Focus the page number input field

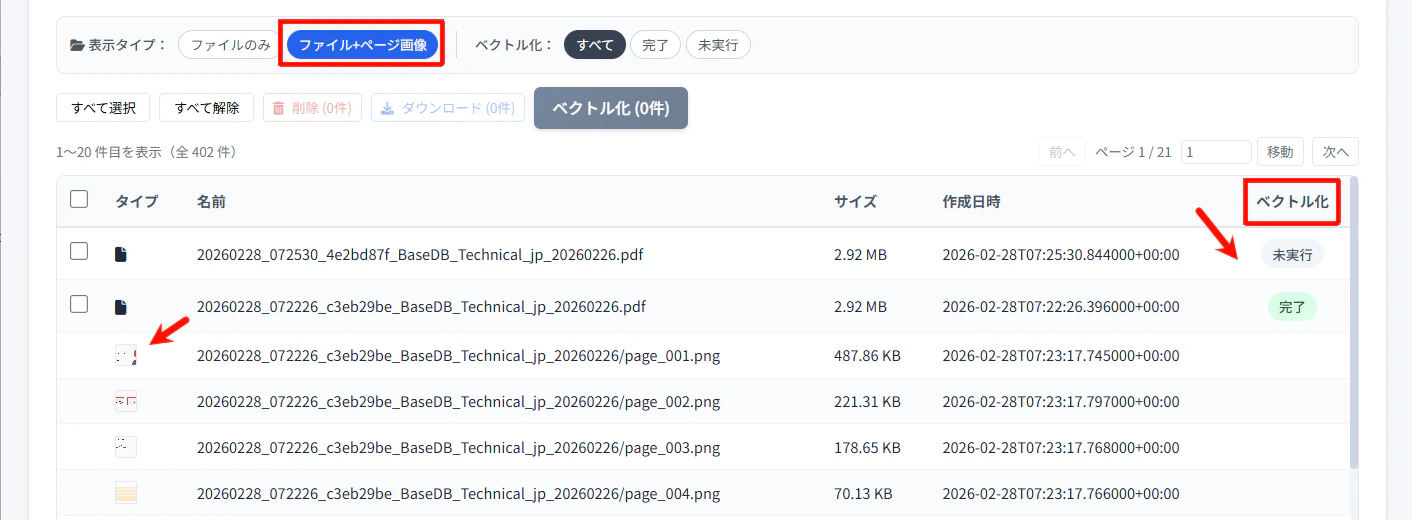(x=1216, y=152)
